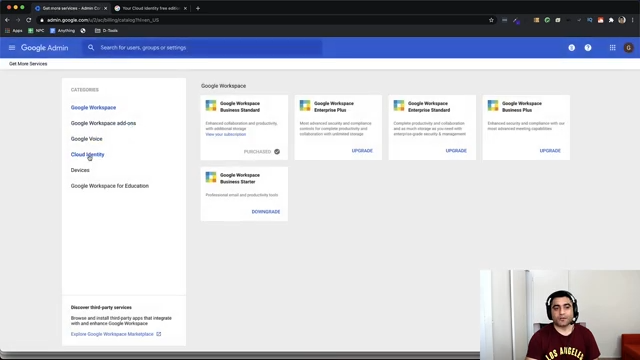Open the main hamburger menu
640x360 pixels.
point(12,48)
